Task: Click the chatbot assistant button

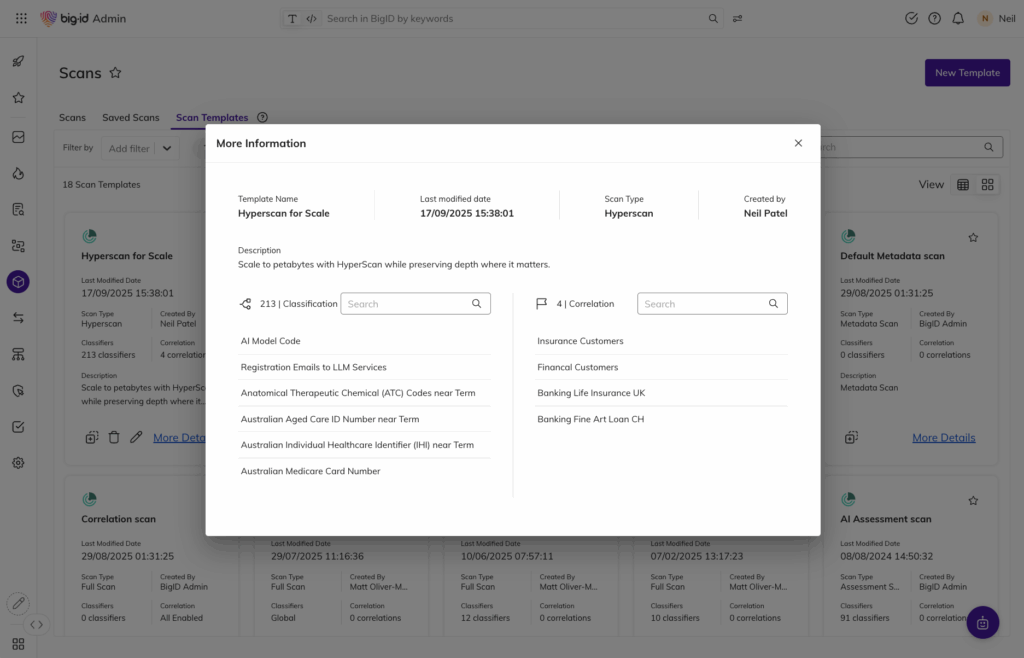Action: pyautogui.click(x=982, y=622)
